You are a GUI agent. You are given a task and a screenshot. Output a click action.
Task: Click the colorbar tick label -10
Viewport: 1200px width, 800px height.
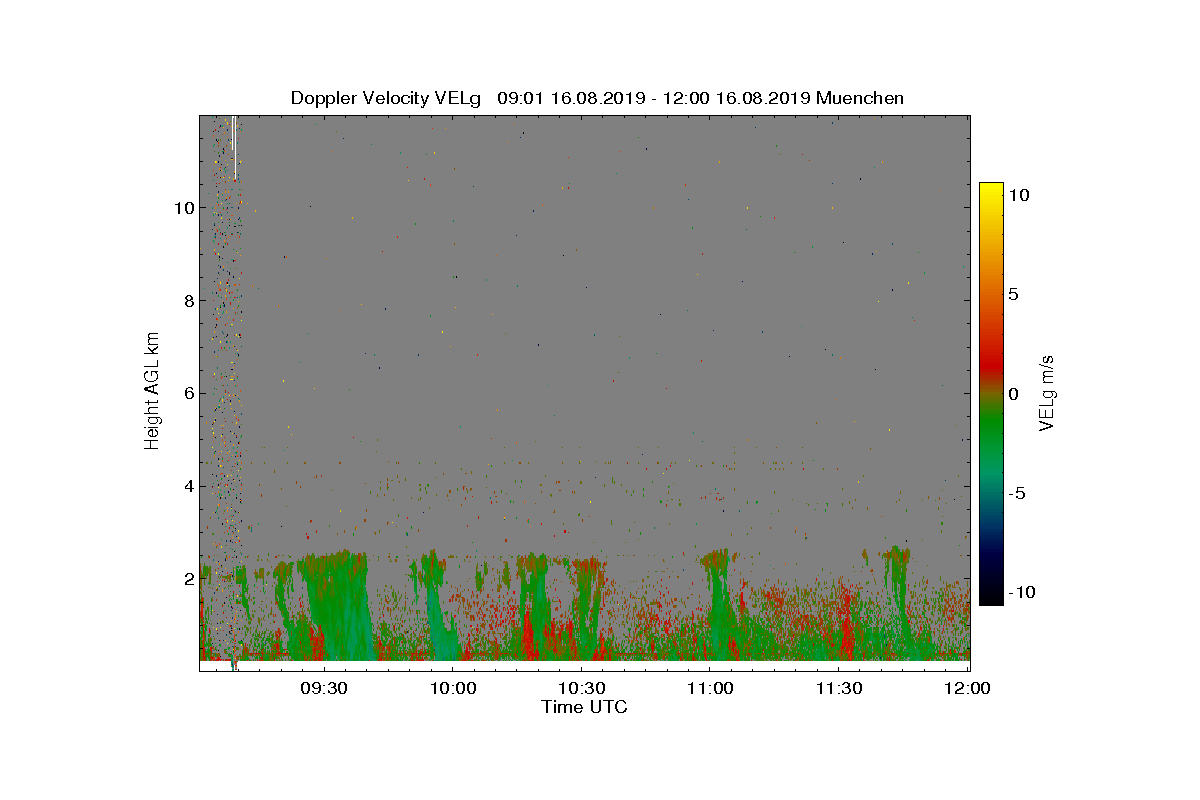(x=1022, y=592)
